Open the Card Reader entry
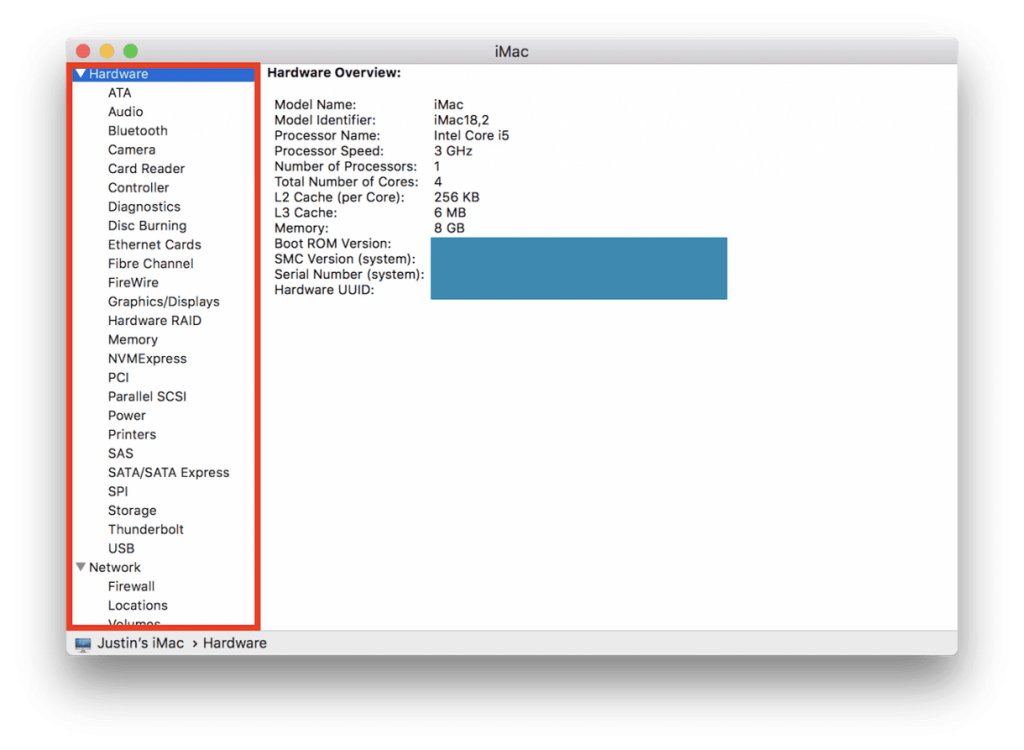The image size is (1024, 750). [x=146, y=169]
